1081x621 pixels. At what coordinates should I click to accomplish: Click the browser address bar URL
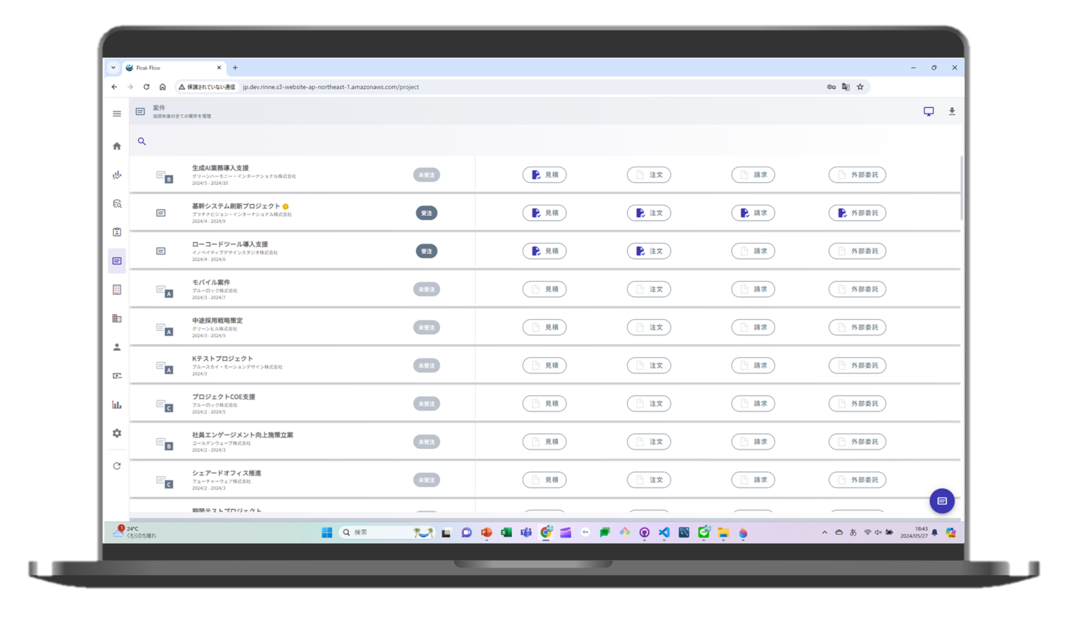tap(331, 87)
